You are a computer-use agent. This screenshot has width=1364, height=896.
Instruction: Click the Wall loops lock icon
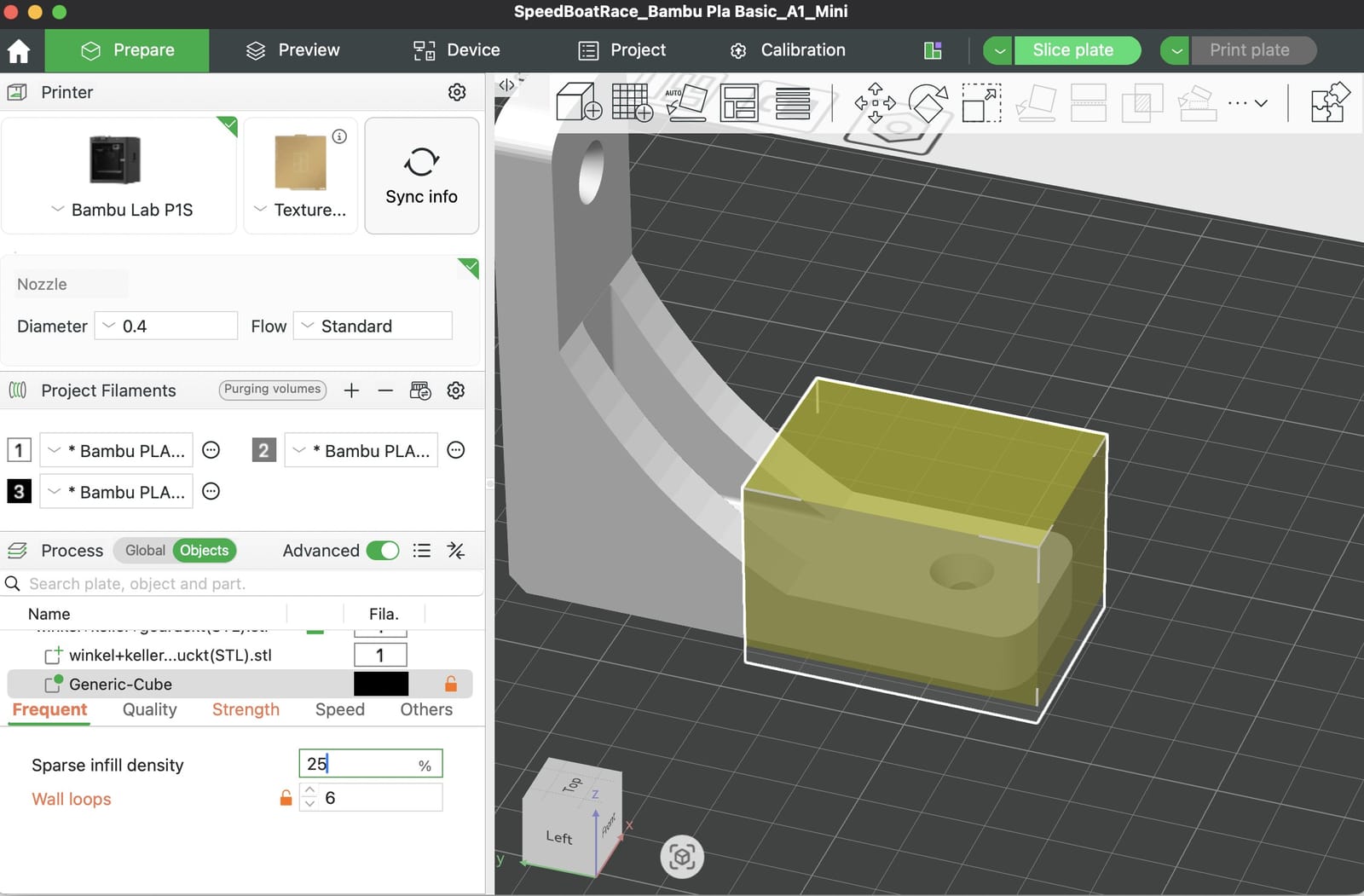pyautogui.click(x=286, y=798)
